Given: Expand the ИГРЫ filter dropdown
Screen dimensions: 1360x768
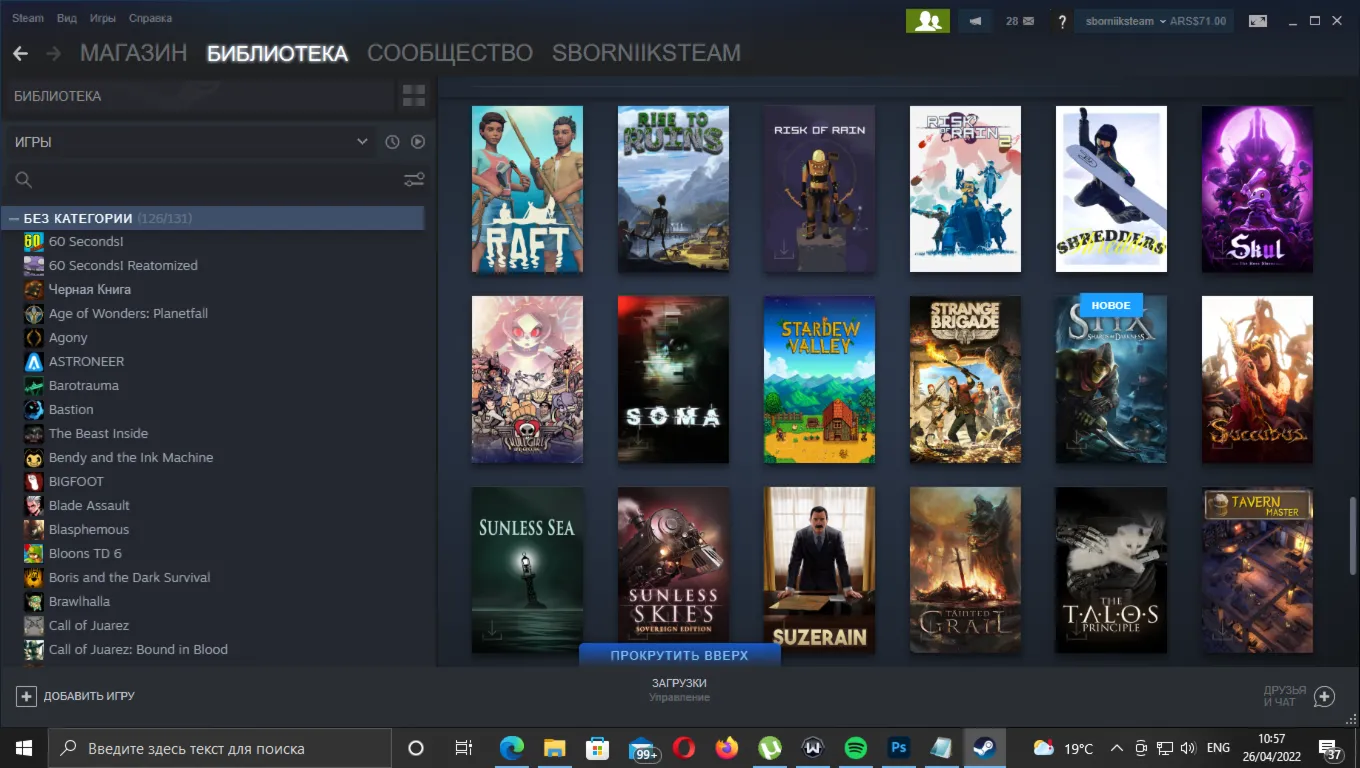Looking at the screenshot, I should click(192, 142).
